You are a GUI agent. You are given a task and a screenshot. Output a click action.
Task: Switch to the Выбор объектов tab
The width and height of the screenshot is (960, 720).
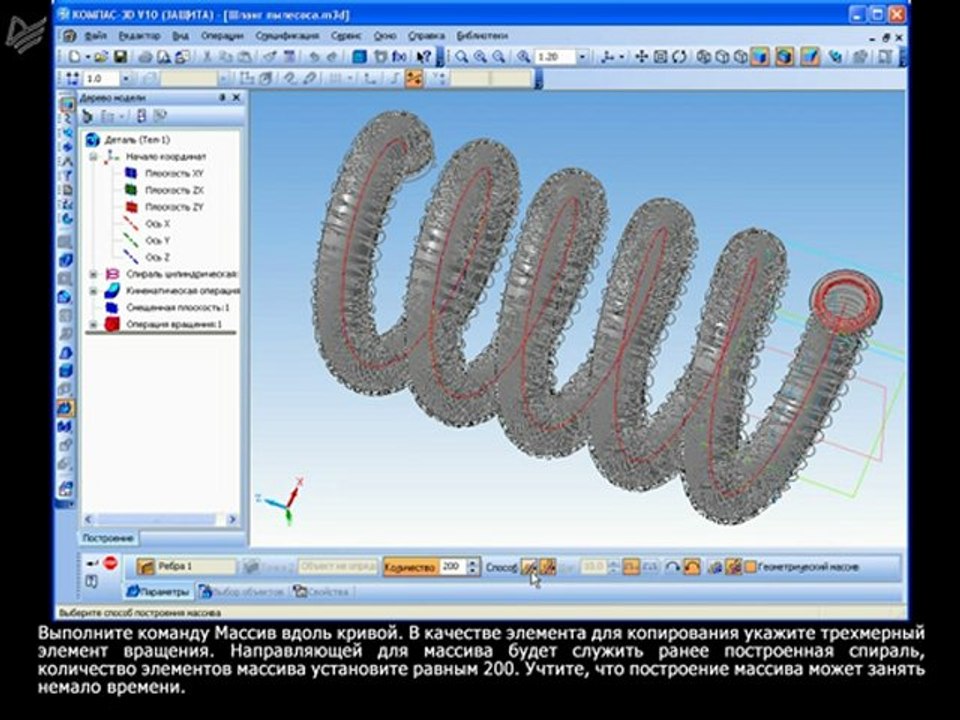(241, 591)
